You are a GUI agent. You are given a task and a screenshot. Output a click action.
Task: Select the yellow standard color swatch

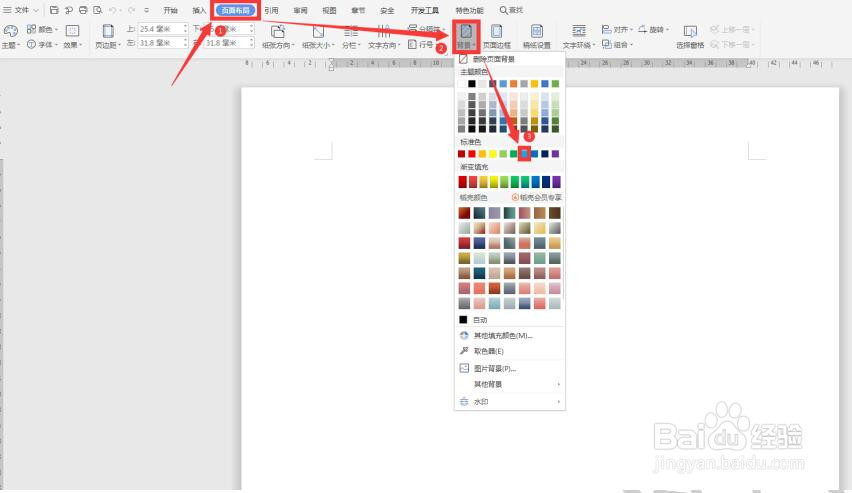click(493, 154)
